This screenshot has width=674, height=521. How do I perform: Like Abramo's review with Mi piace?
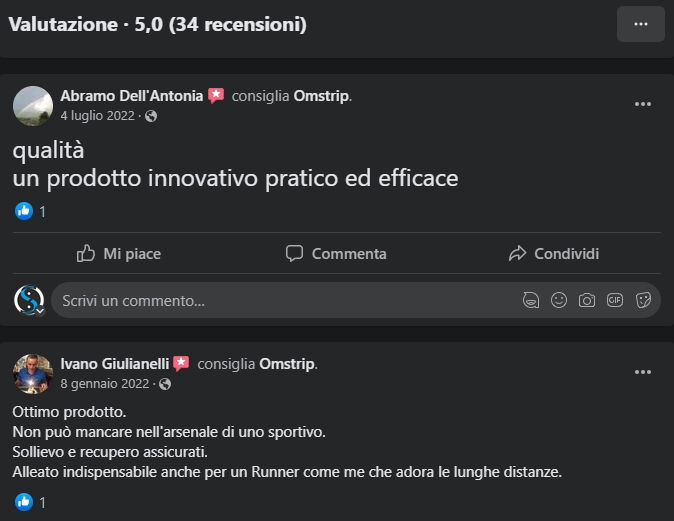click(119, 254)
